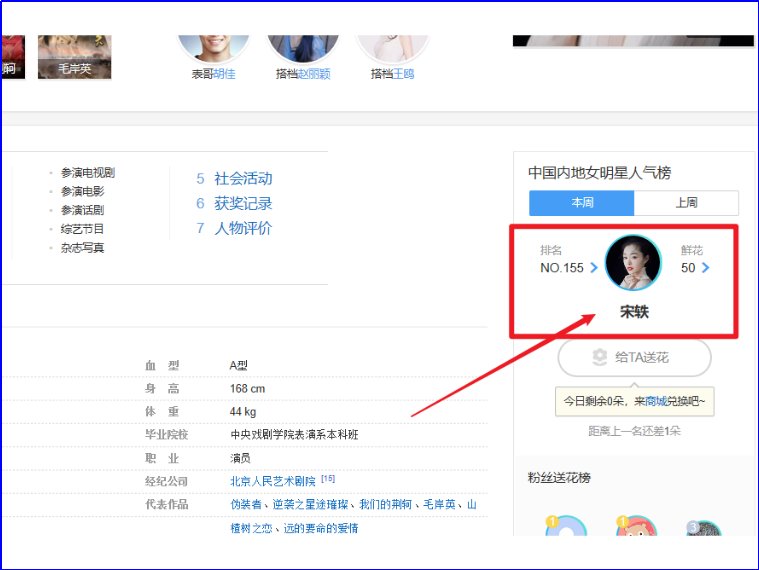Go to 杂志写真 subsection

pos(82,248)
